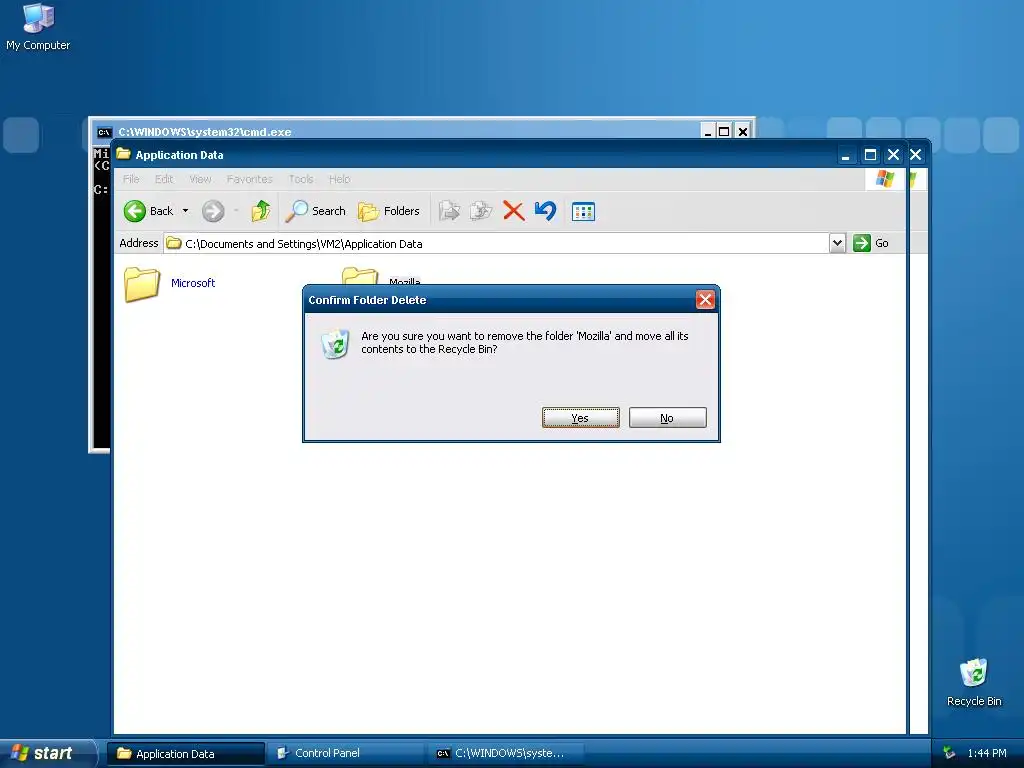The width and height of the screenshot is (1024, 768).
Task: Open the Edit menu
Action: point(164,179)
